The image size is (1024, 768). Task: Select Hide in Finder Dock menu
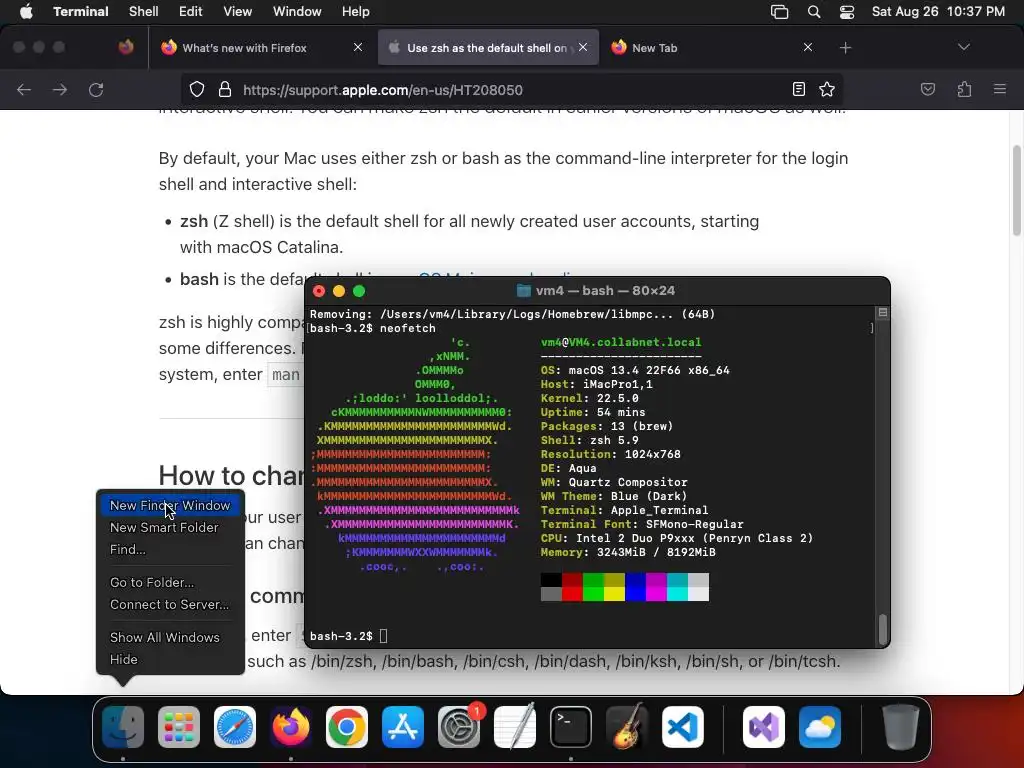[170, 660]
